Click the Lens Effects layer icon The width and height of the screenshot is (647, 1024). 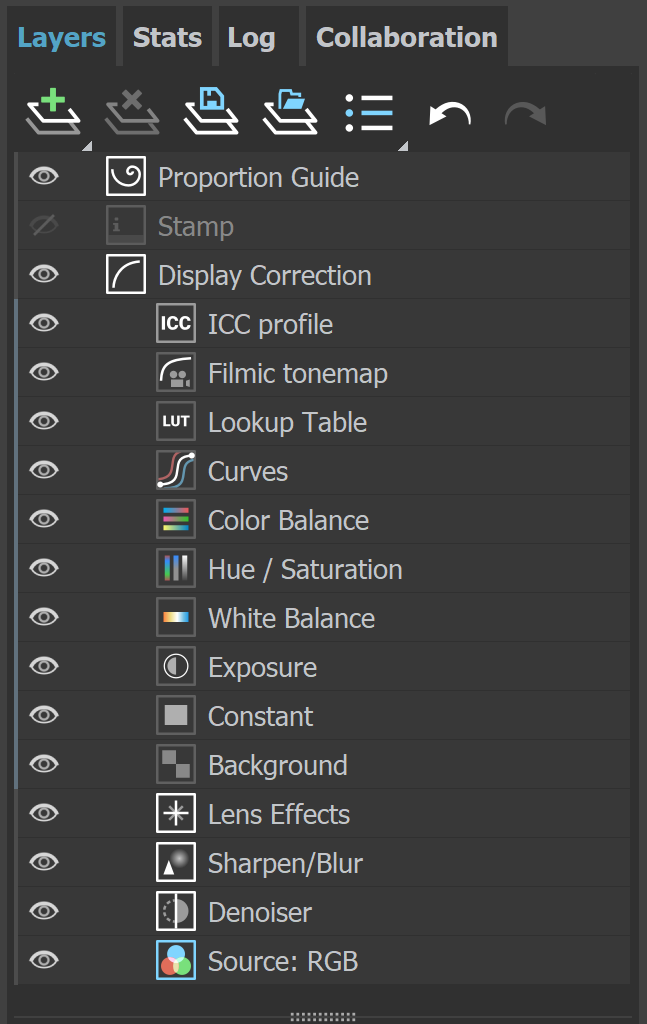[175, 813]
